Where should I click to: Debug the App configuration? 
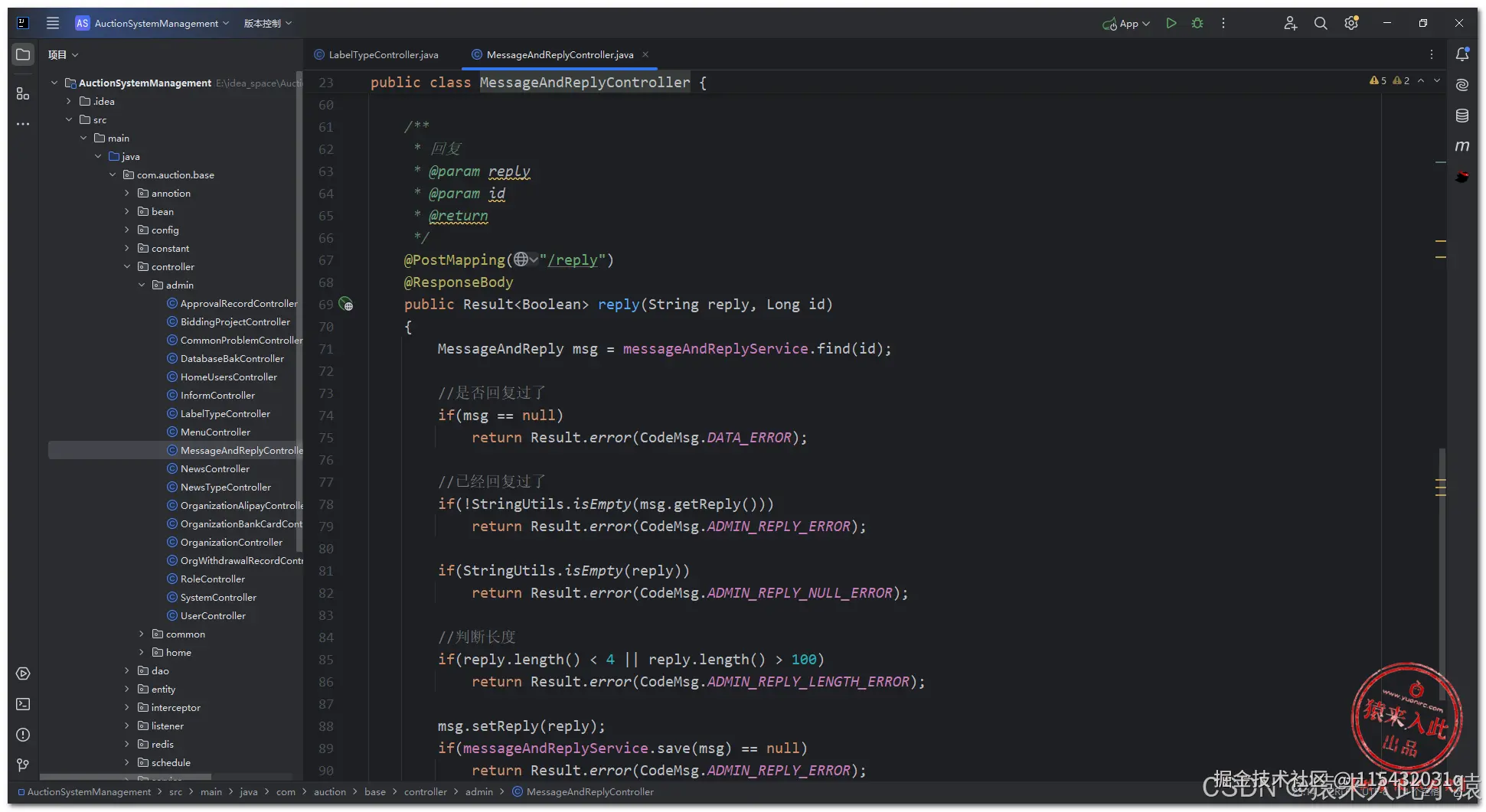tap(1197, 23)
